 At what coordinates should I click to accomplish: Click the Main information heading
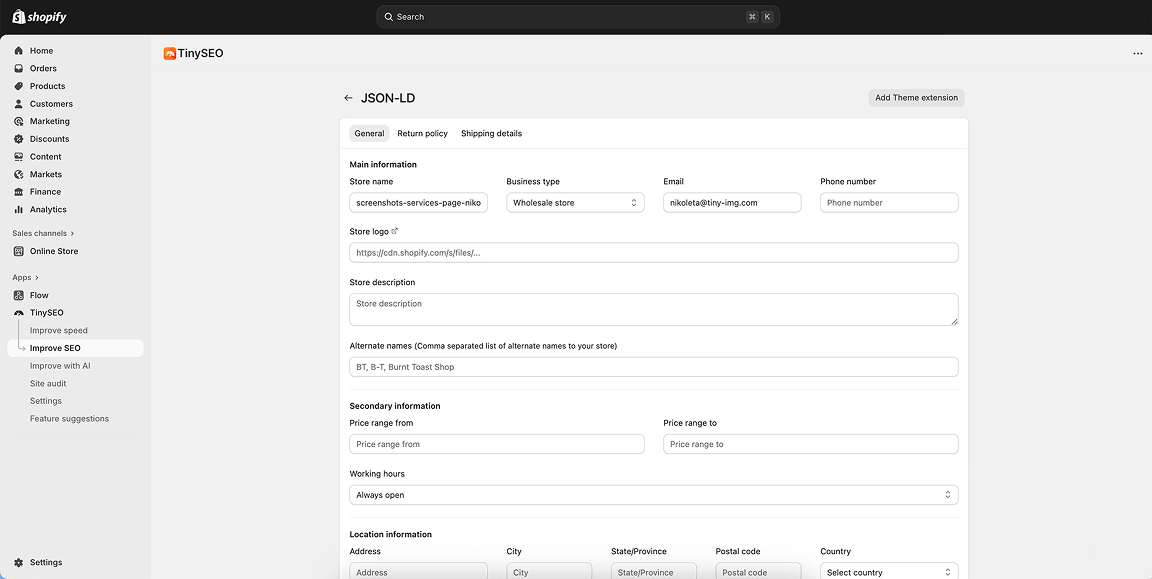coord(383,165)
